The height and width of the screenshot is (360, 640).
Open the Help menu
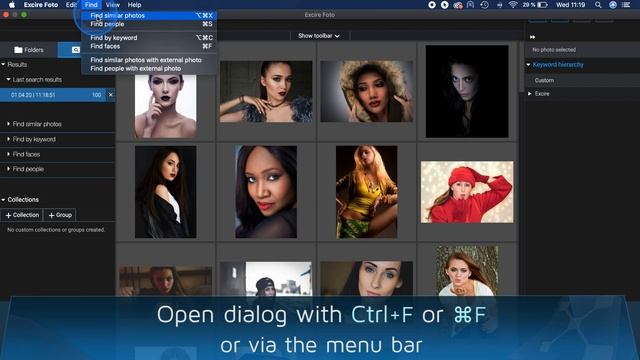coord(134,5)
